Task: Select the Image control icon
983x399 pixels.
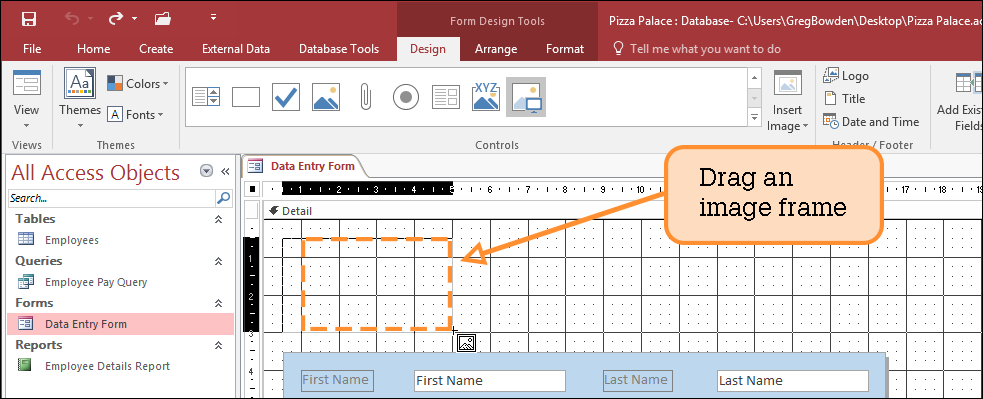Action: point(326,97)
